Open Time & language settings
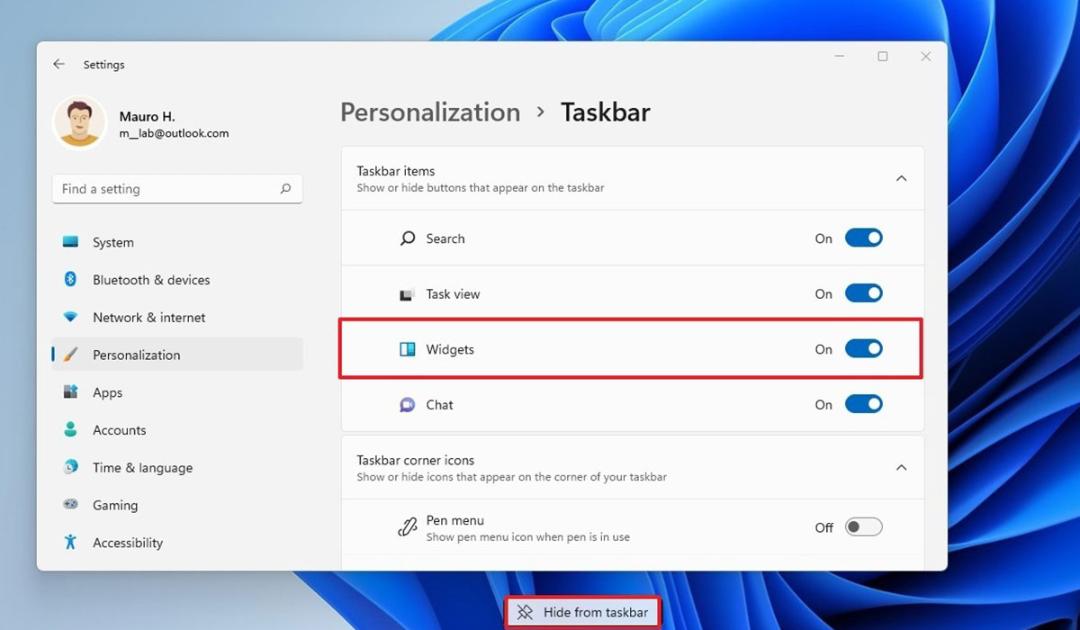1080x630 pixels. coord(177,467)
